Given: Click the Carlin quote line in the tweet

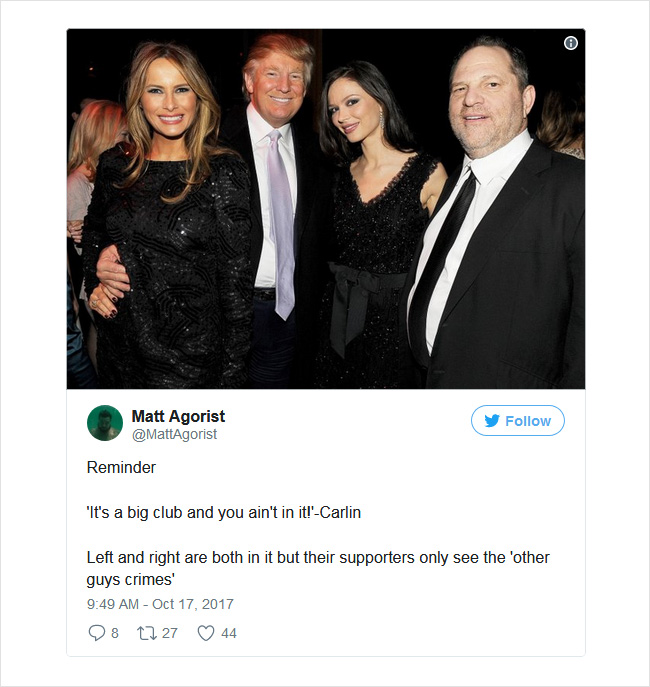Looking at the screenshot, I should tap(224, 513).
